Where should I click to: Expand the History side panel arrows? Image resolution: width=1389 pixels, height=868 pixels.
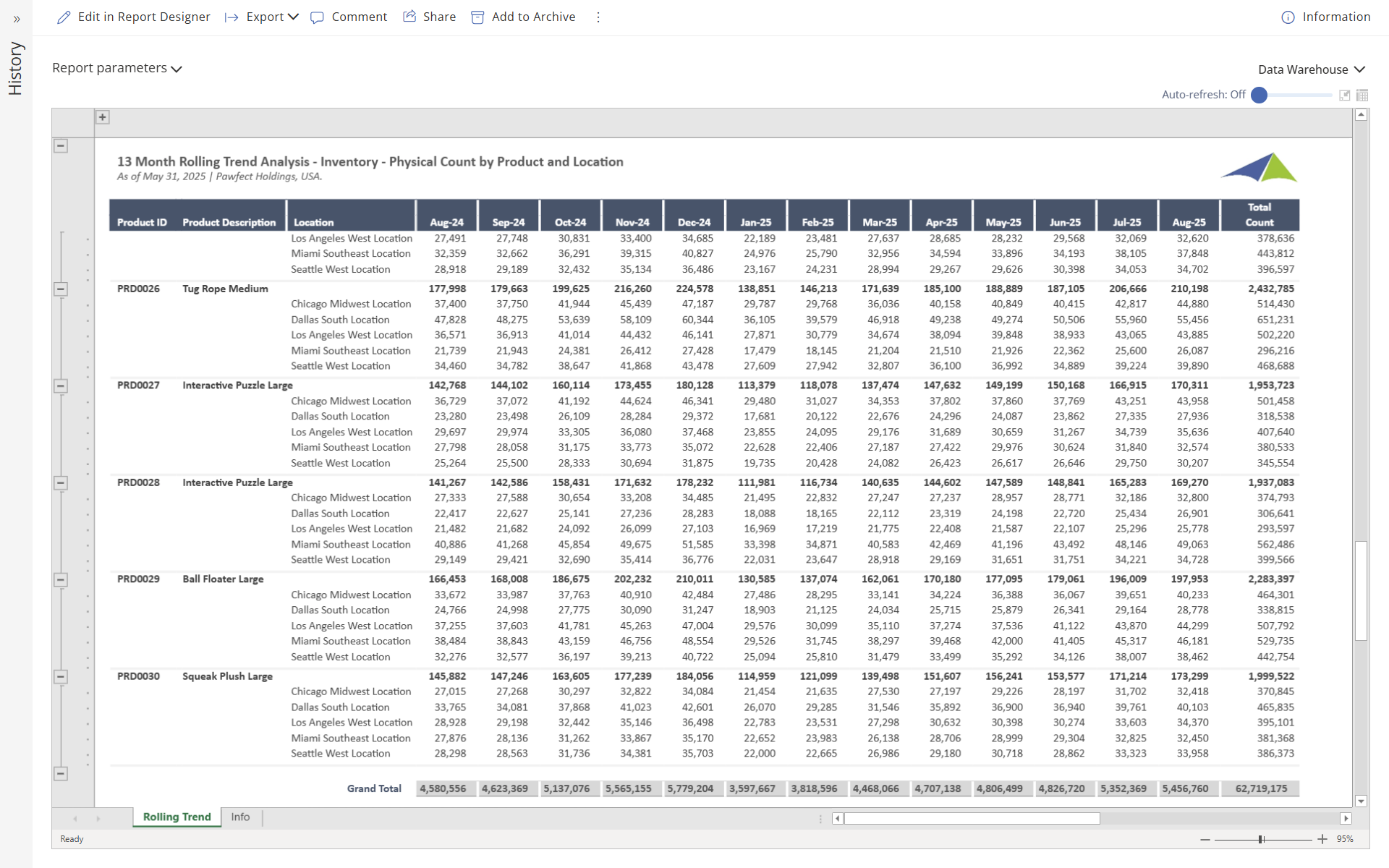click(x=16, y=20)
